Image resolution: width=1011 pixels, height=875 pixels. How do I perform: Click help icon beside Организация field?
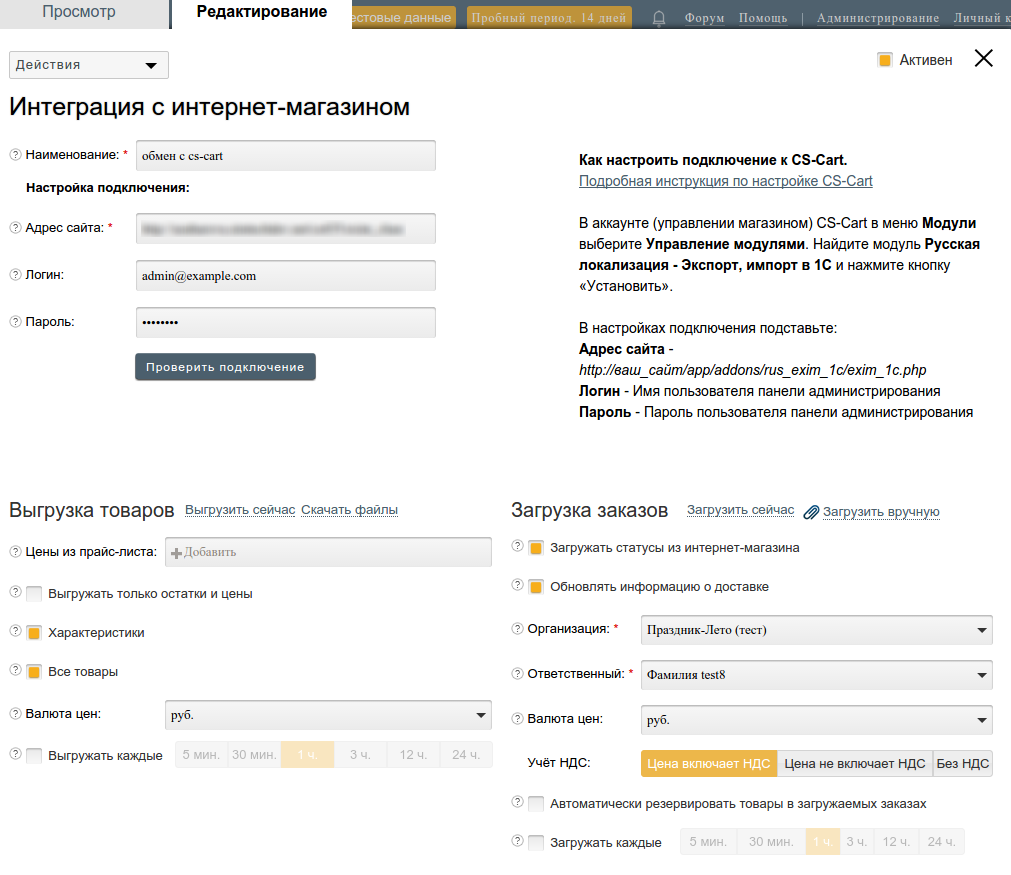pyautogui.click(x=517, y=629)
